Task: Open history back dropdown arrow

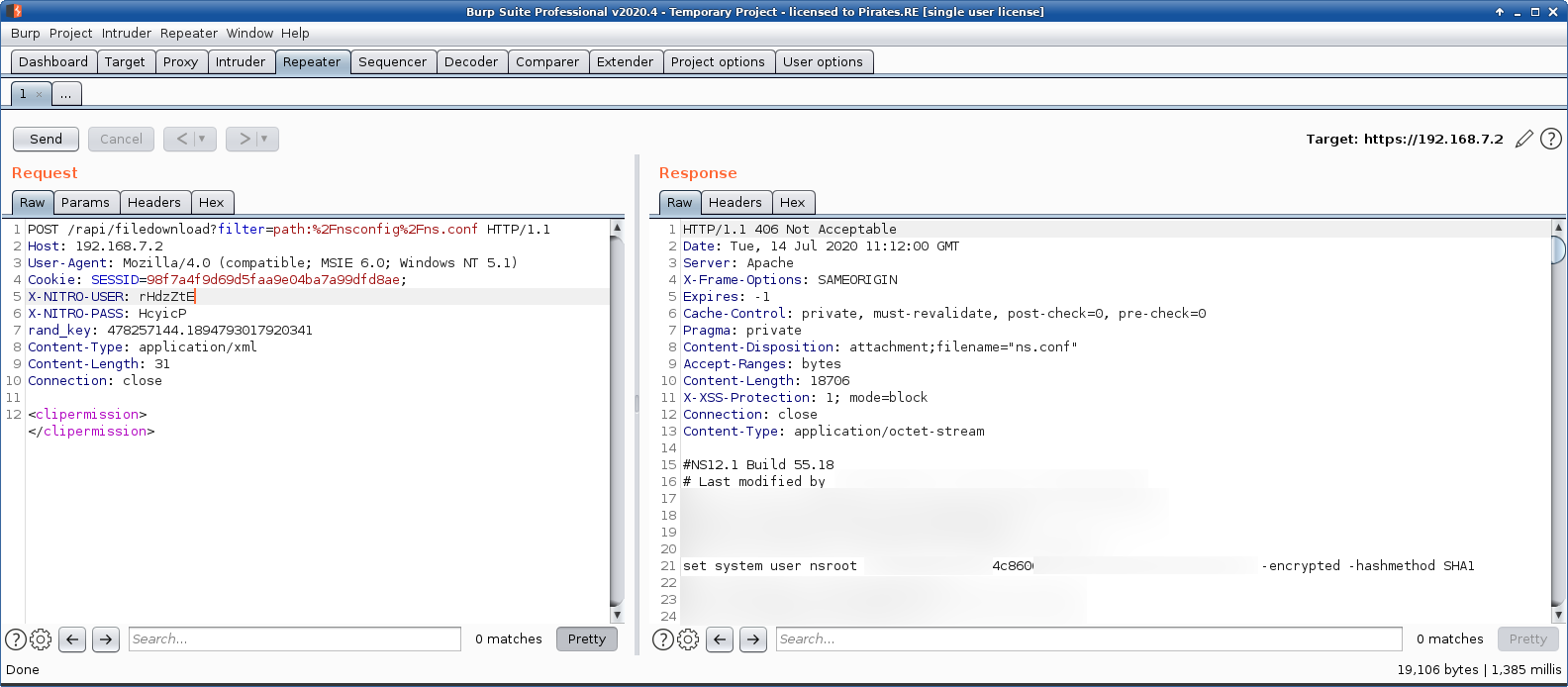Action: coord(202,139)
